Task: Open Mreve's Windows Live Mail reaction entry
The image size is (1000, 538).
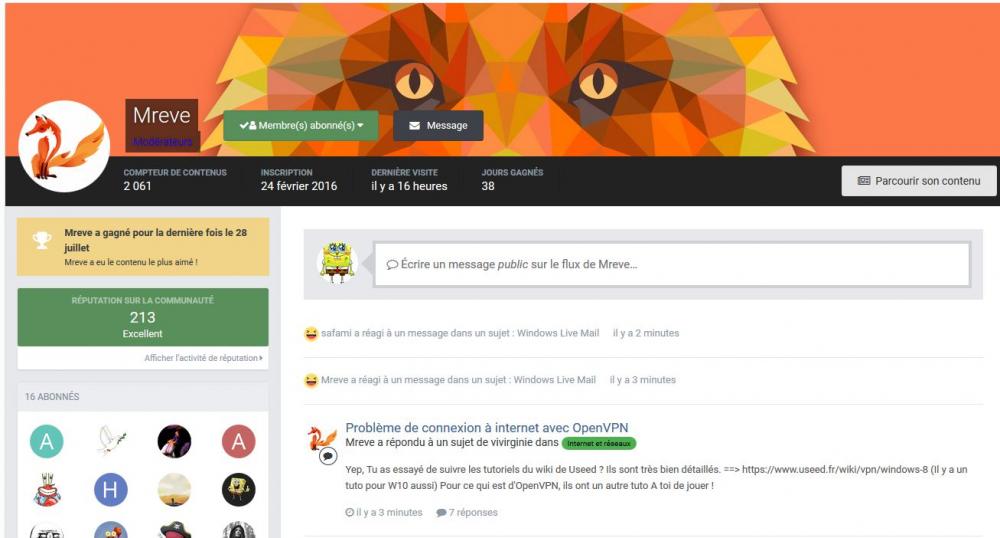Action: [x=458, y=380]
